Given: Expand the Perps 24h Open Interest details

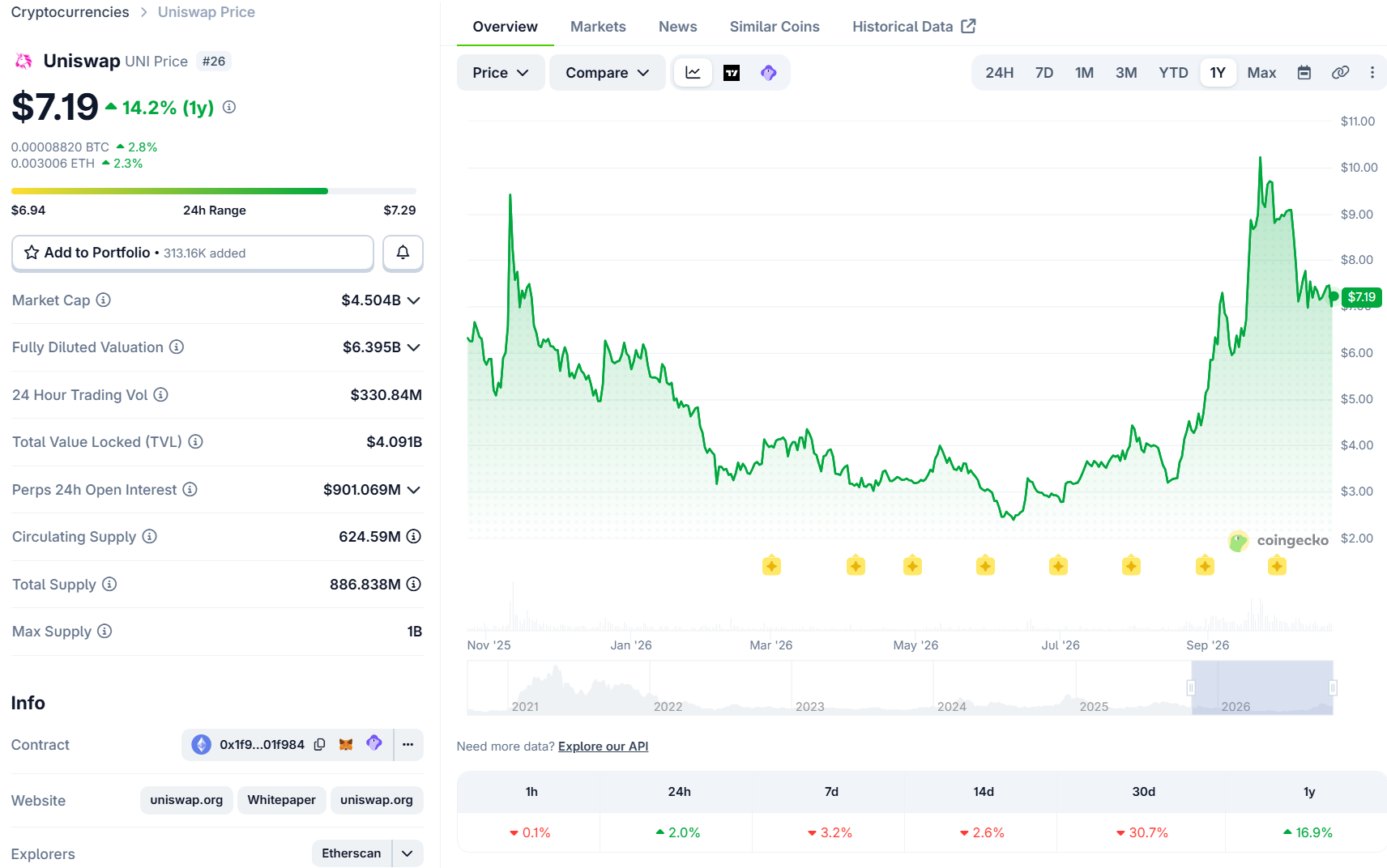Looking at the screenshot, I should tap(414, 490).
